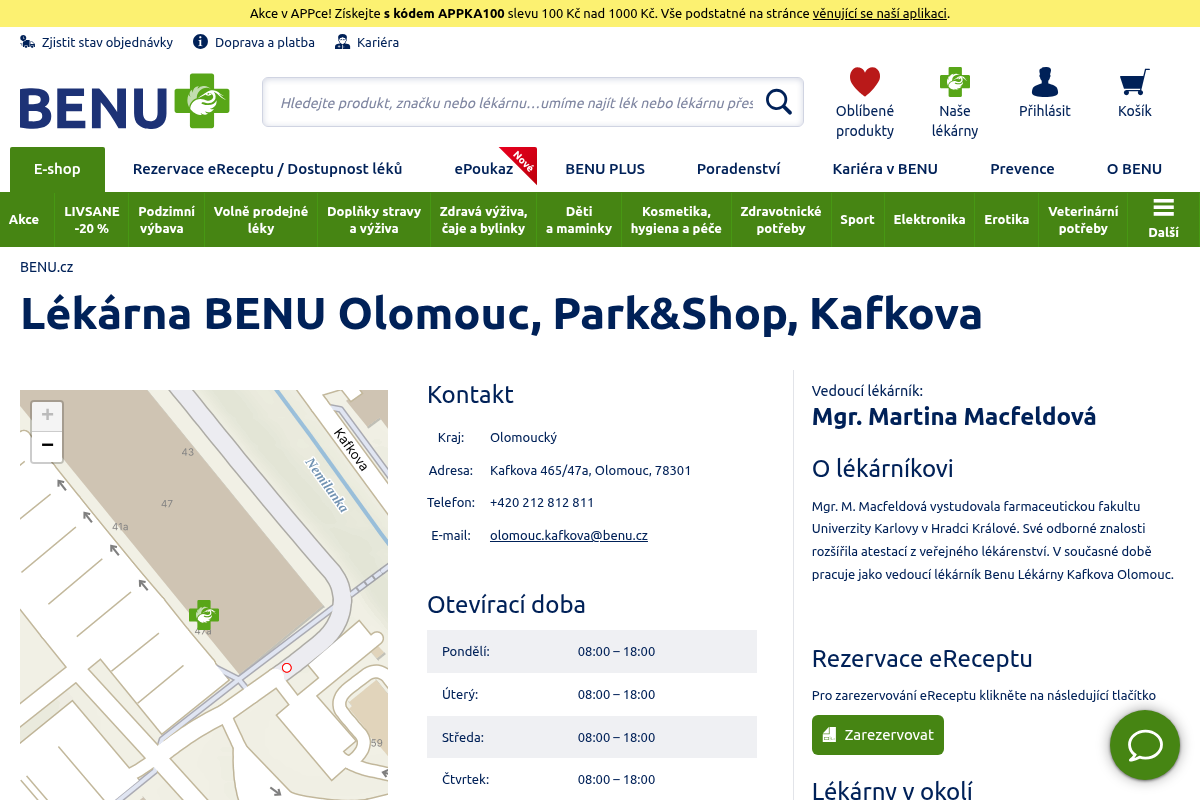Open Kosmetika, hygiena a péče category
The width and height of the screenshot is (1200, 800).
(676, 219)
